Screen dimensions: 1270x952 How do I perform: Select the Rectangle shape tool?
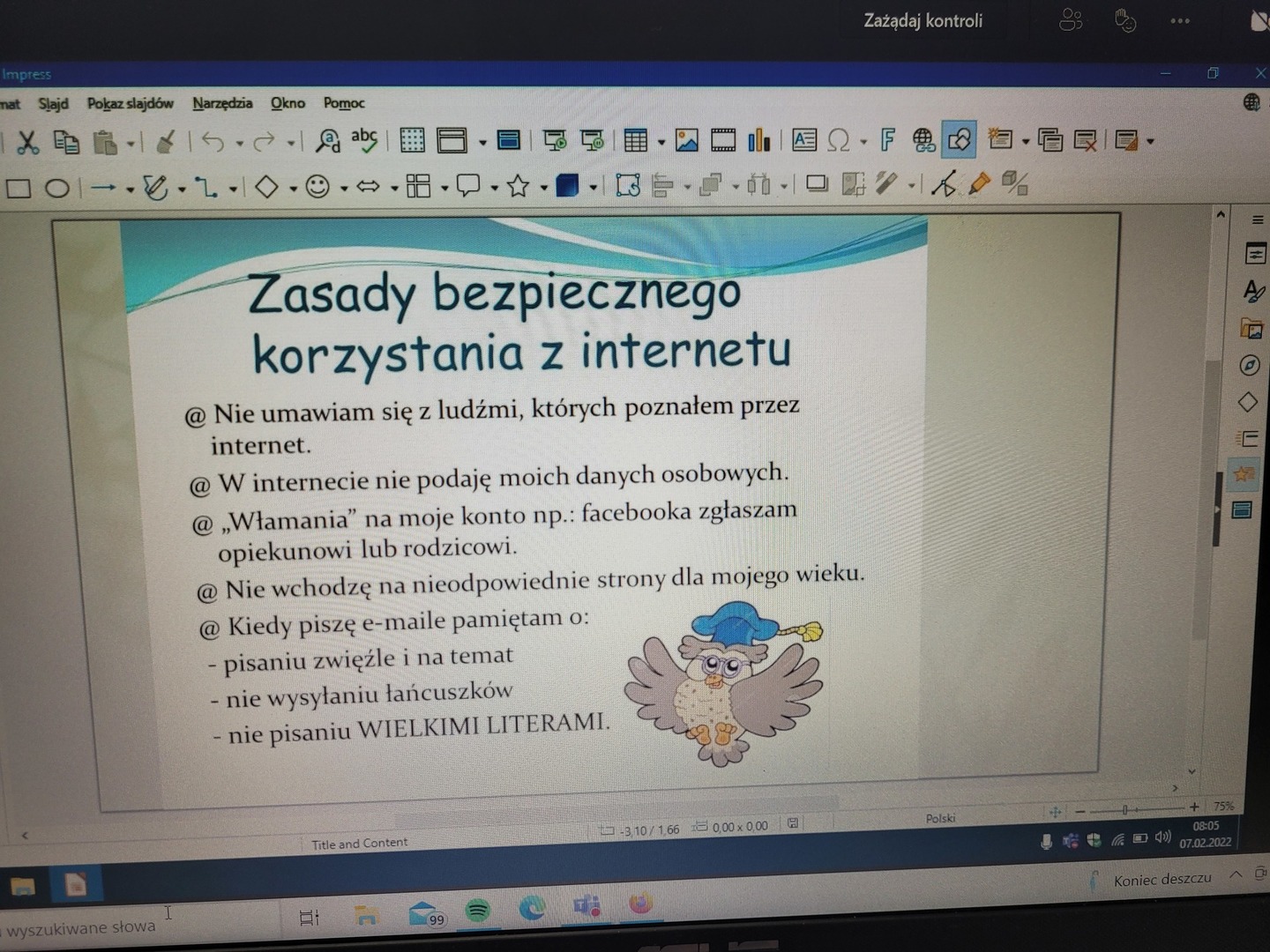(x=19, y=189)
